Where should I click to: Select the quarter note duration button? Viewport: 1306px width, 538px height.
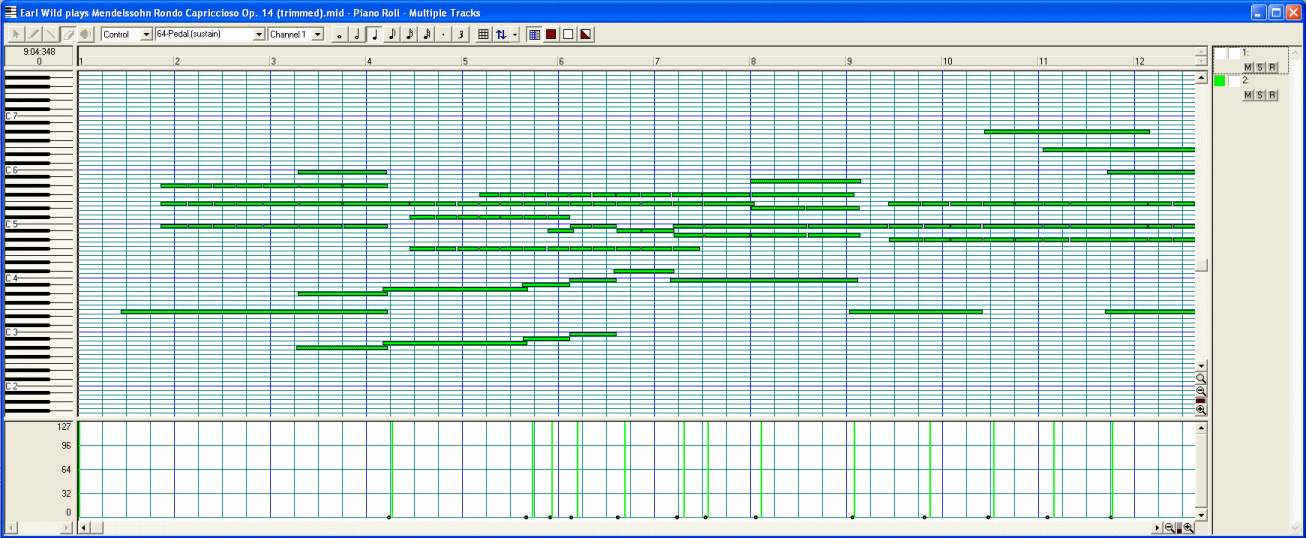[x=375, y=34]
